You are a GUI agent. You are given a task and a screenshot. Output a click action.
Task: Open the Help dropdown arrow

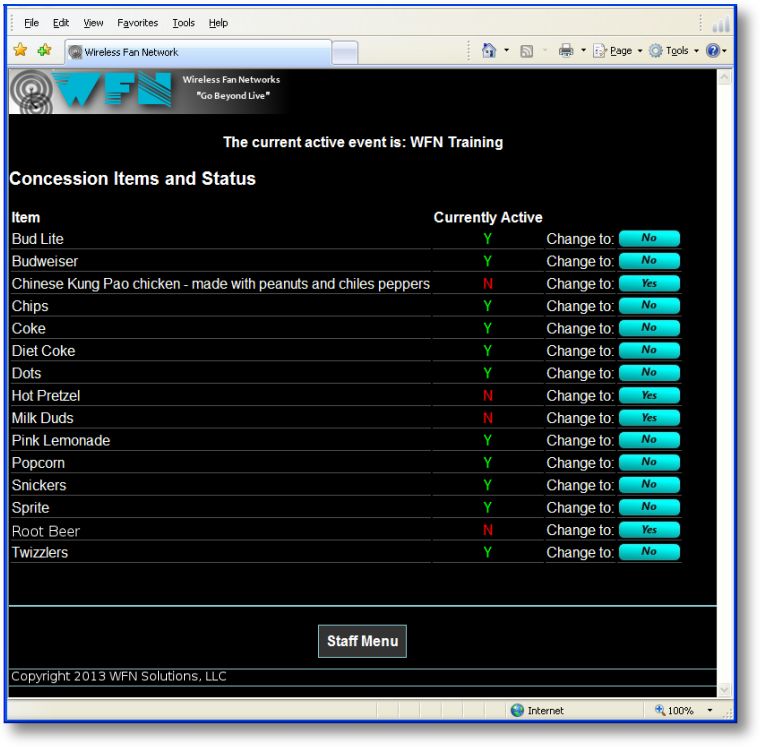[x=724, y=50]
